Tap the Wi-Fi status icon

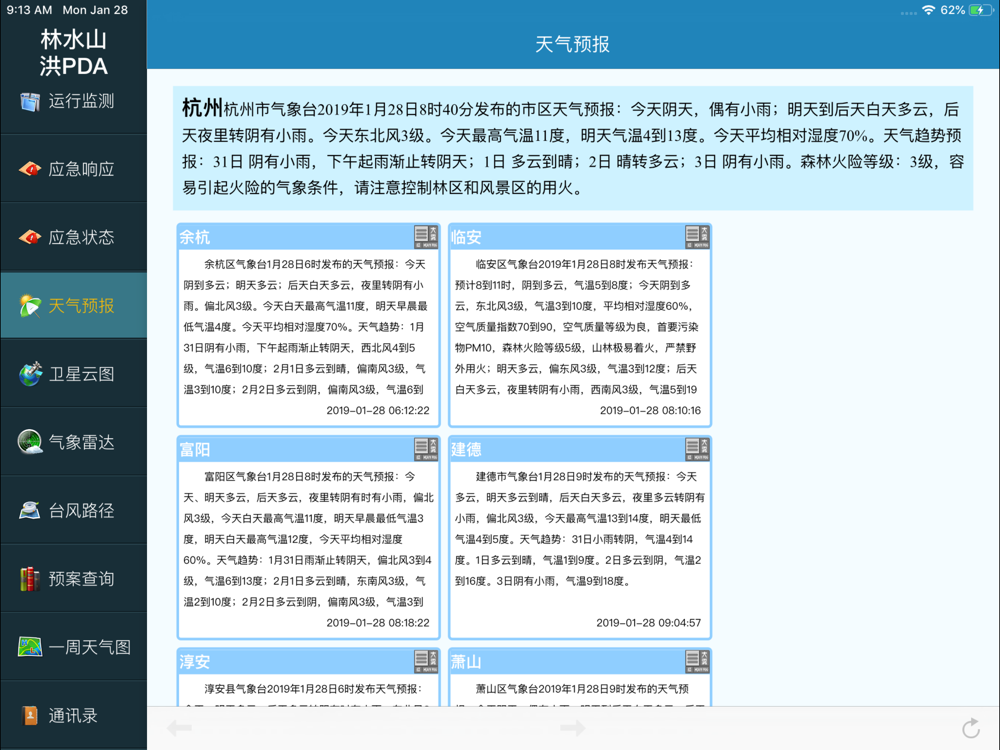929,10
